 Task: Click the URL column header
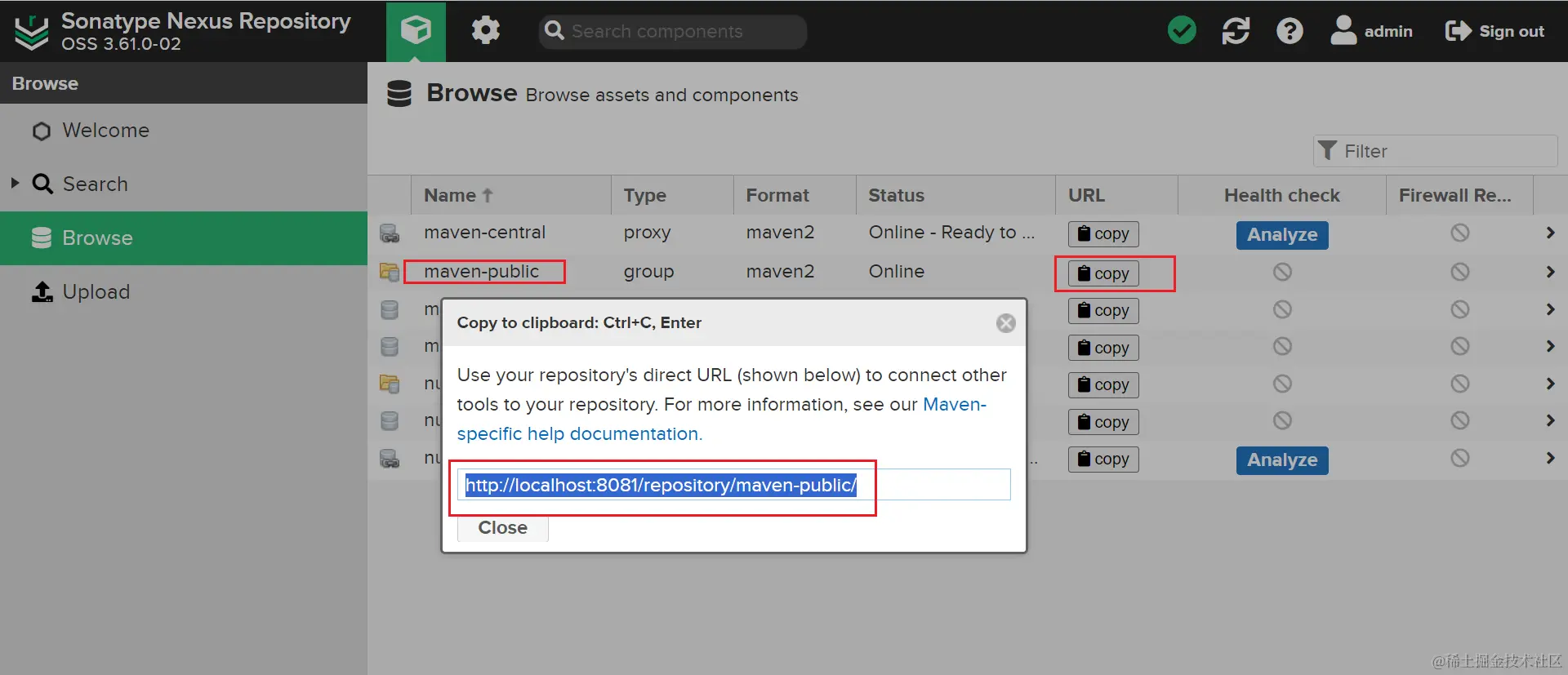1116,196
